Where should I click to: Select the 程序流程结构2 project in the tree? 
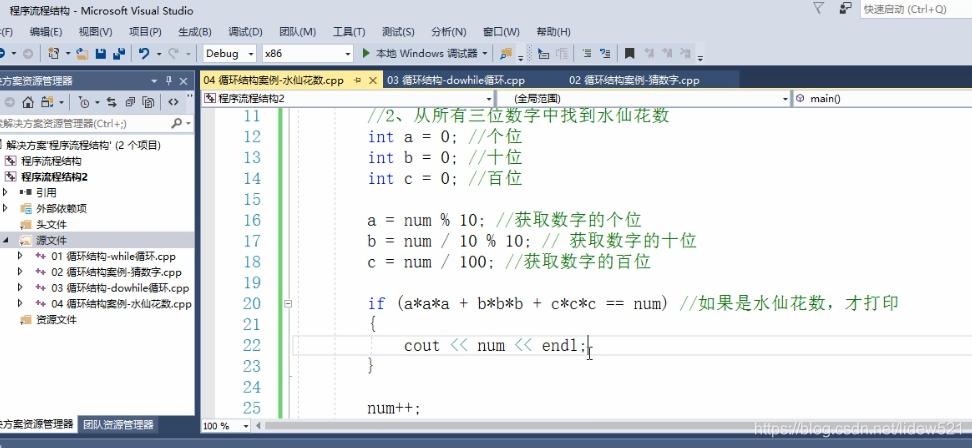pos(55,177)
